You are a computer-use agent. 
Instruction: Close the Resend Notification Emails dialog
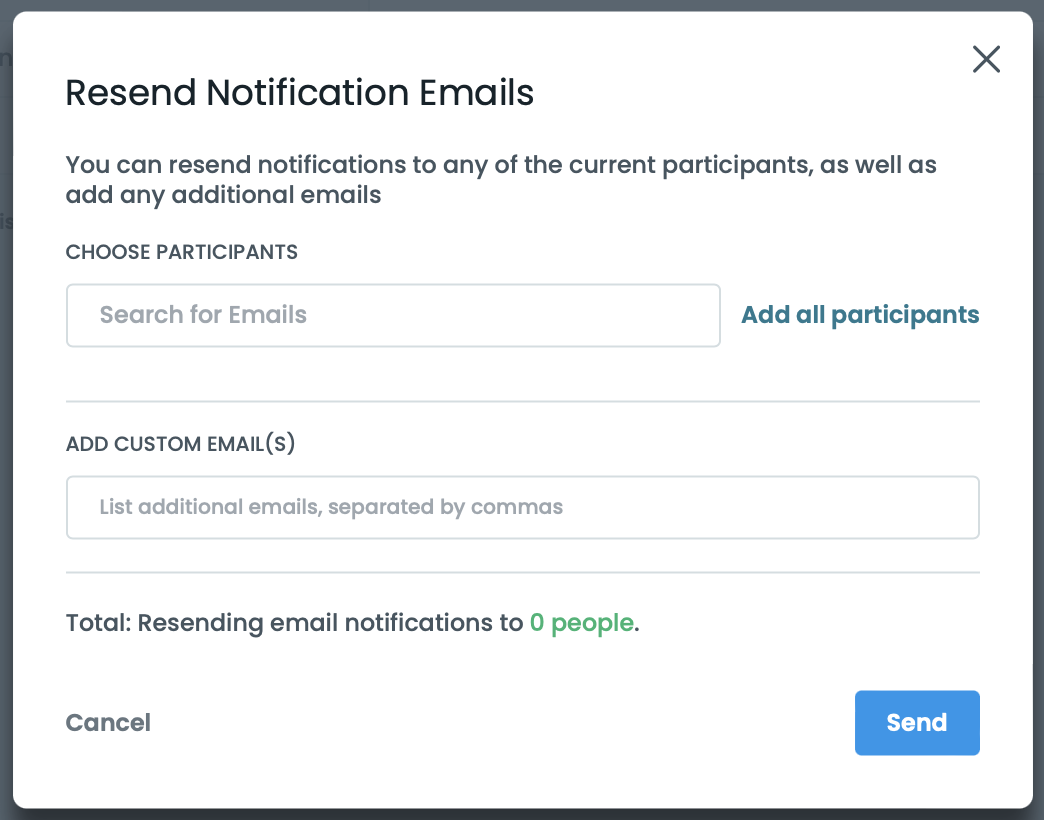click(986, 60)
